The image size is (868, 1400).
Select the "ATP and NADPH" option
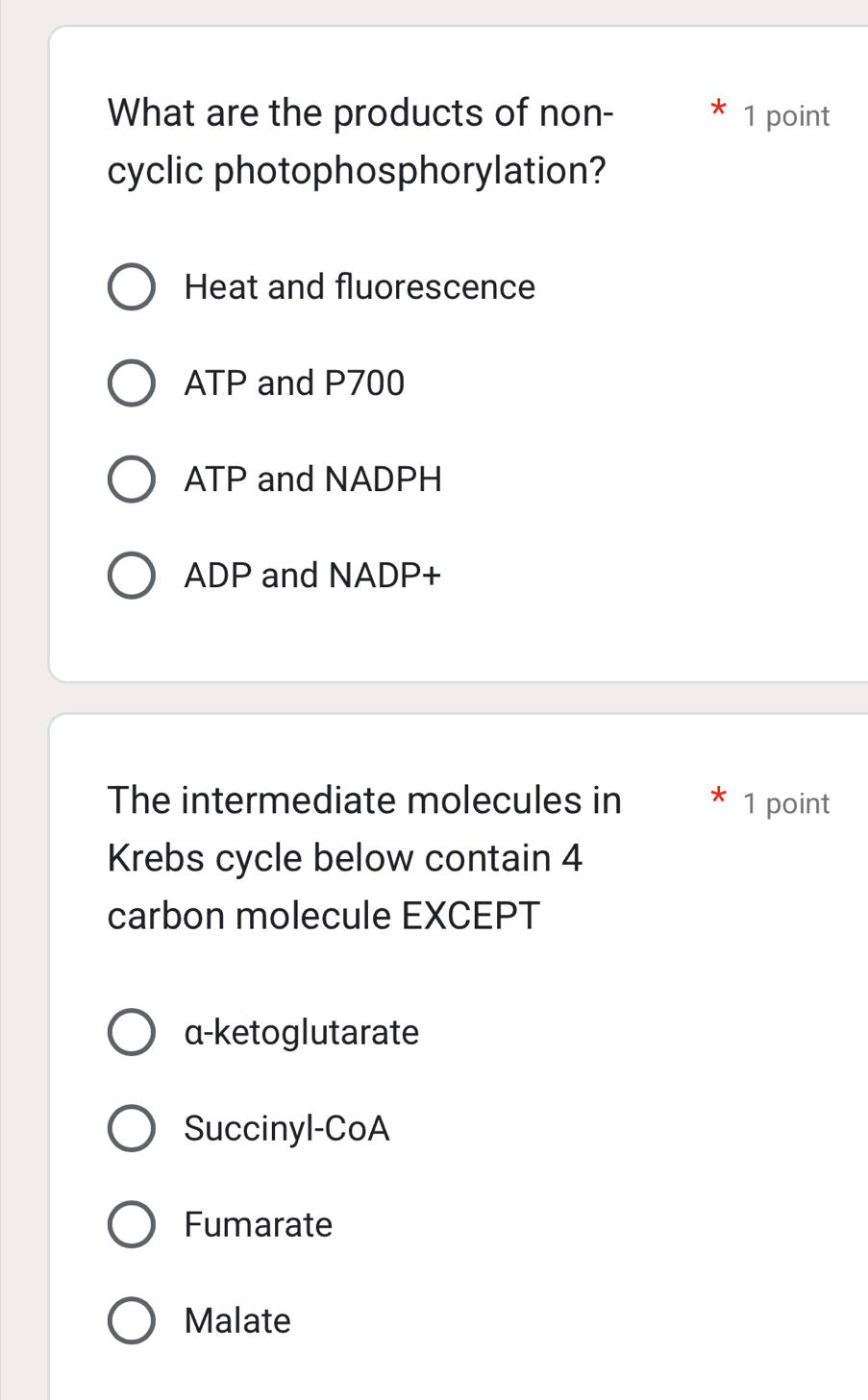point(132,479)
